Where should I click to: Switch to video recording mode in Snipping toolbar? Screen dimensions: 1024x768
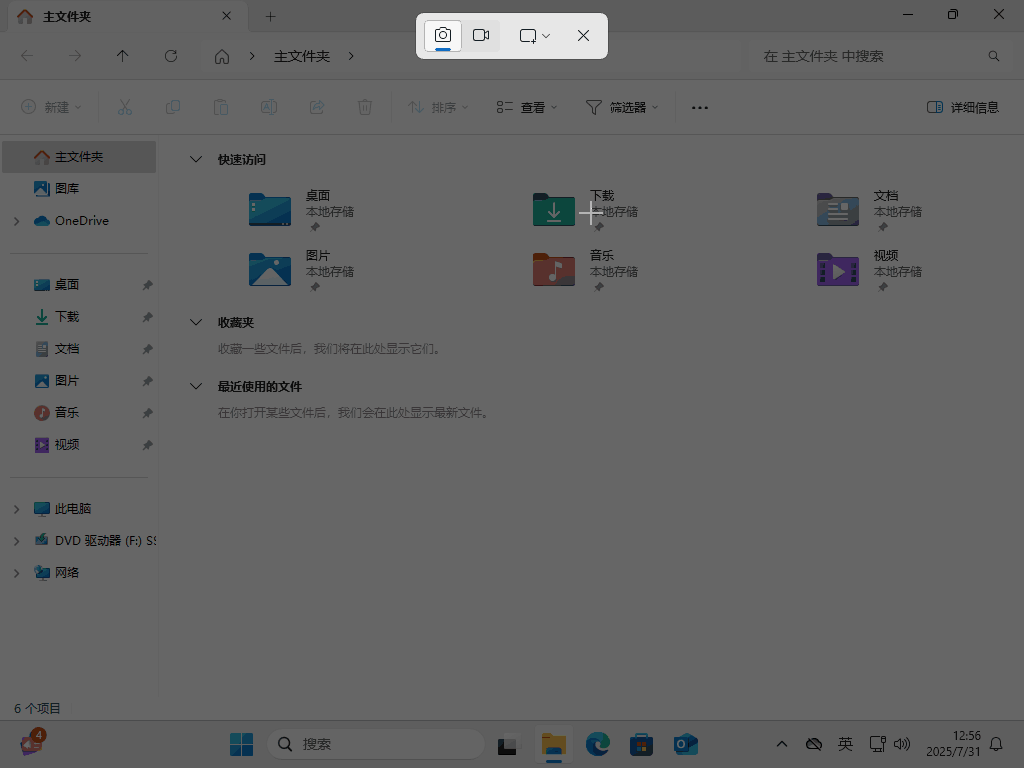(x=481, y=35)
